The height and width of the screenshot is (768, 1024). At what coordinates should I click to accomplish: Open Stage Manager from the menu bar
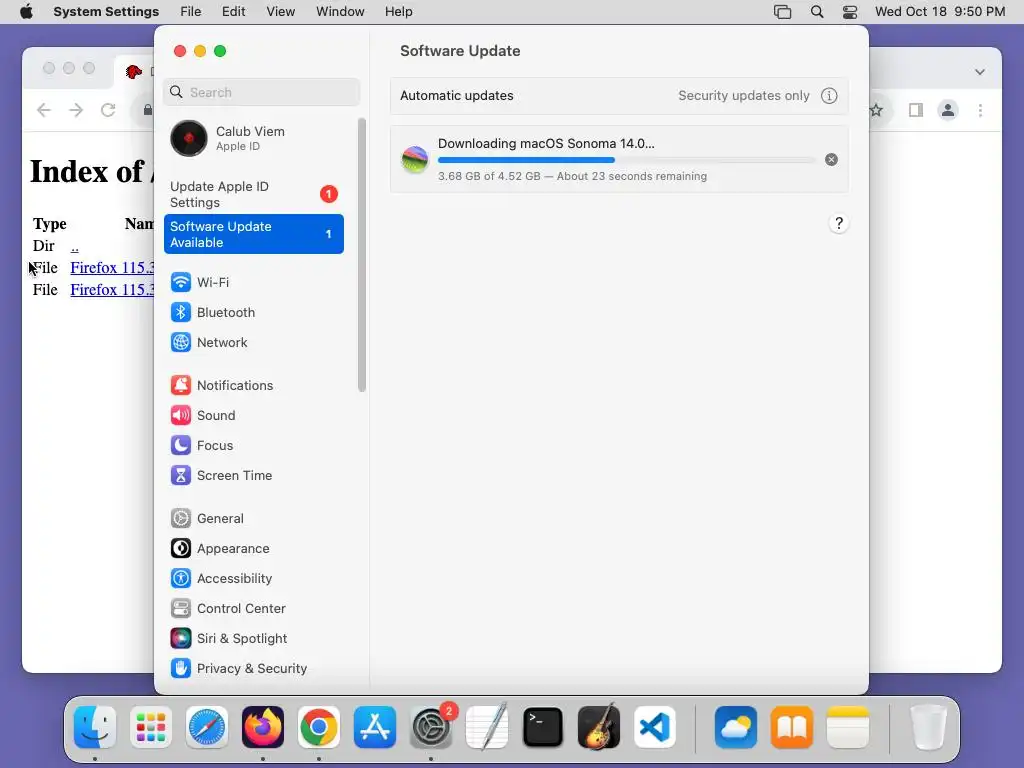pos(782,12)
